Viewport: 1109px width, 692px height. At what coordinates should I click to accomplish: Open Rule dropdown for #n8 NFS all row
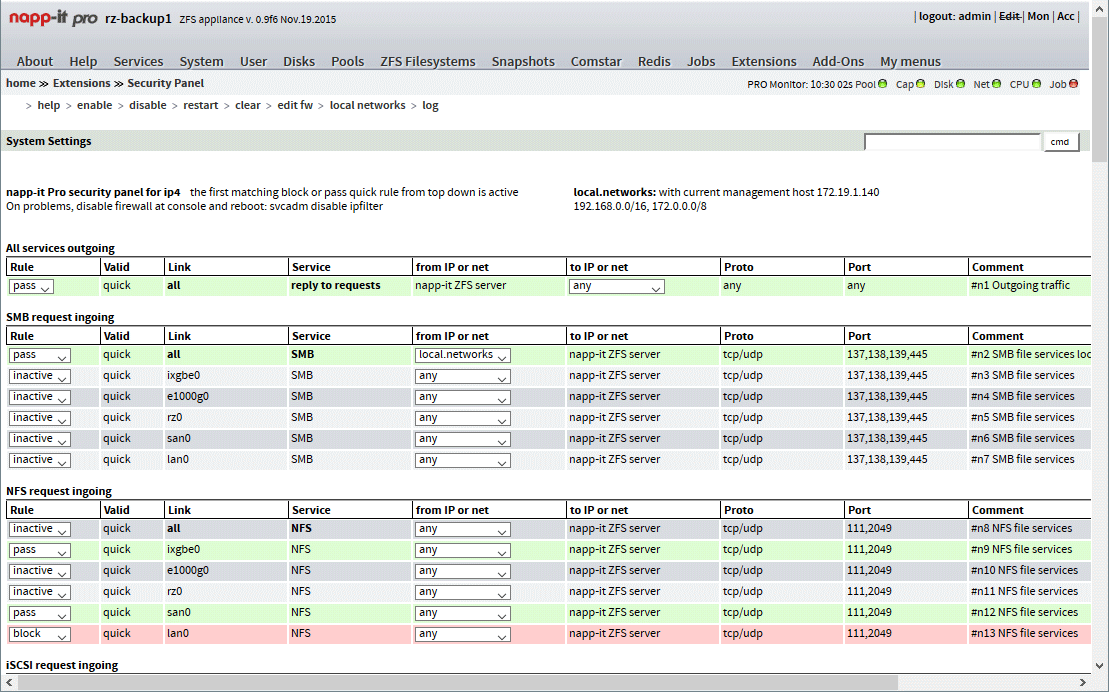40,529
